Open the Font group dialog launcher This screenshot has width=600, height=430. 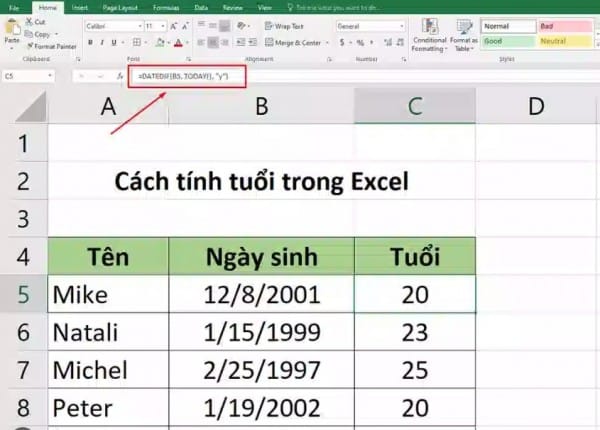[189, 59]
